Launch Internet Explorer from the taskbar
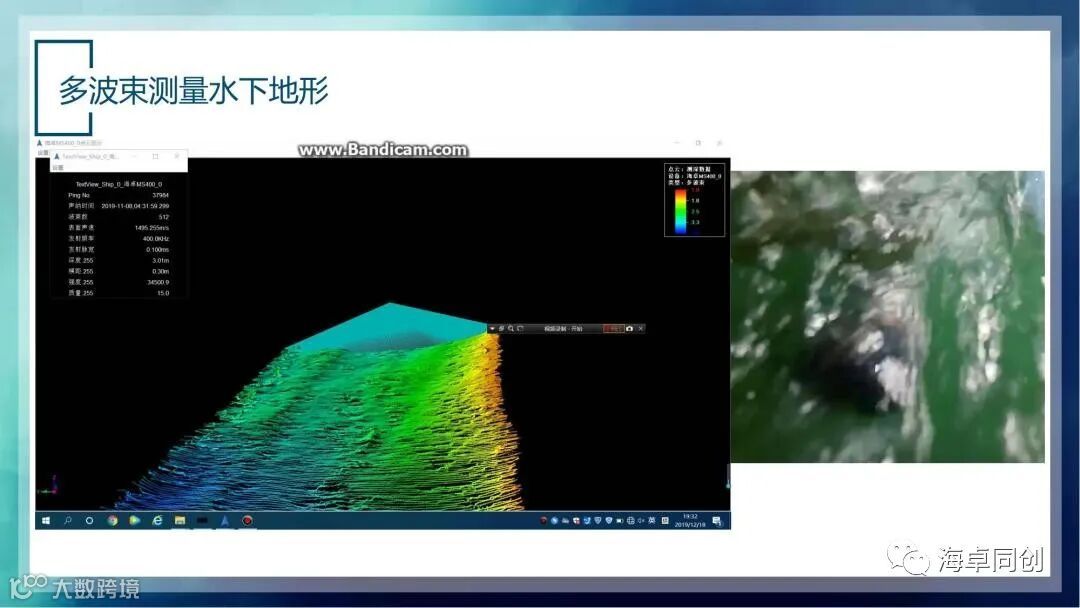The image size is (1080, 608). pos(157,520)
